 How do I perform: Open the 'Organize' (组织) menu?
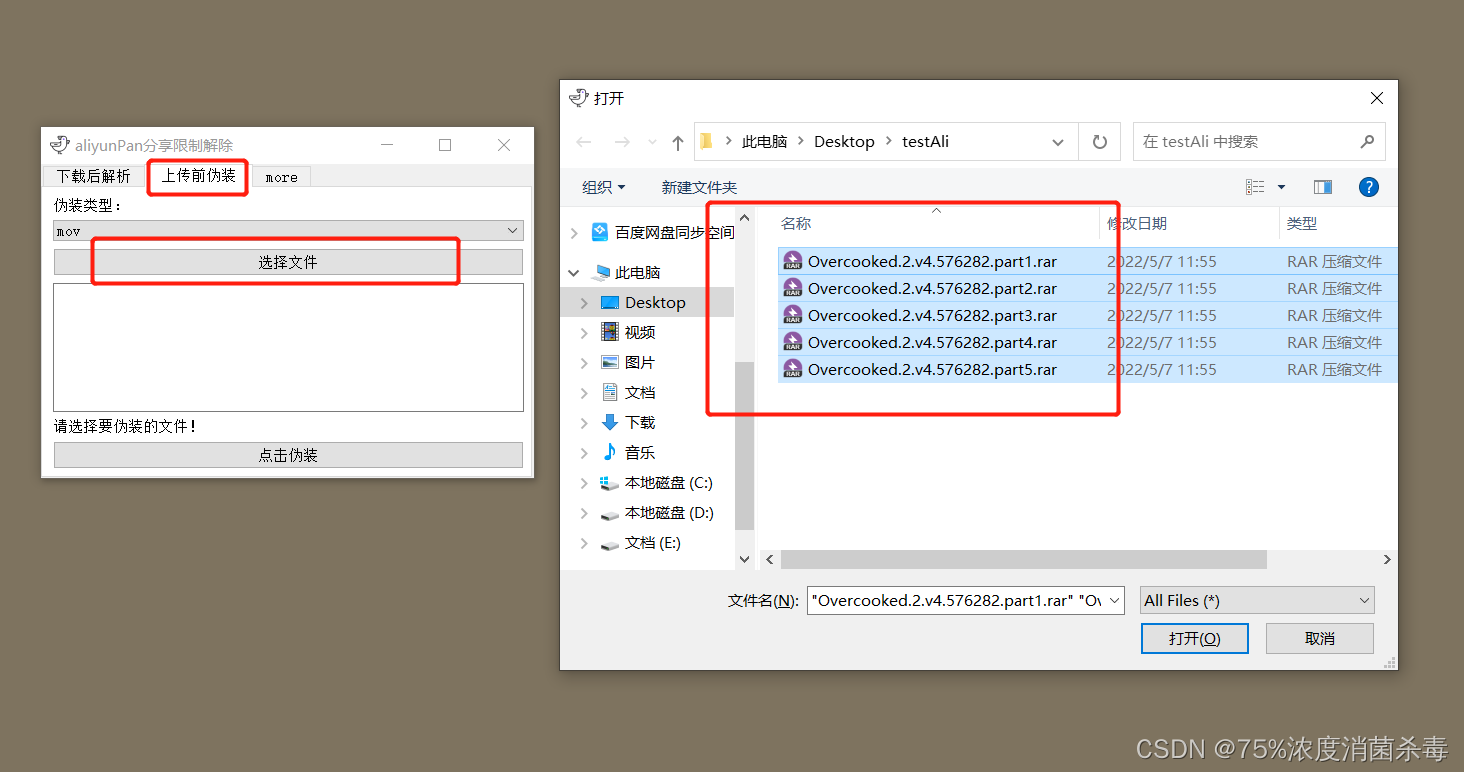tap(603, 187)
